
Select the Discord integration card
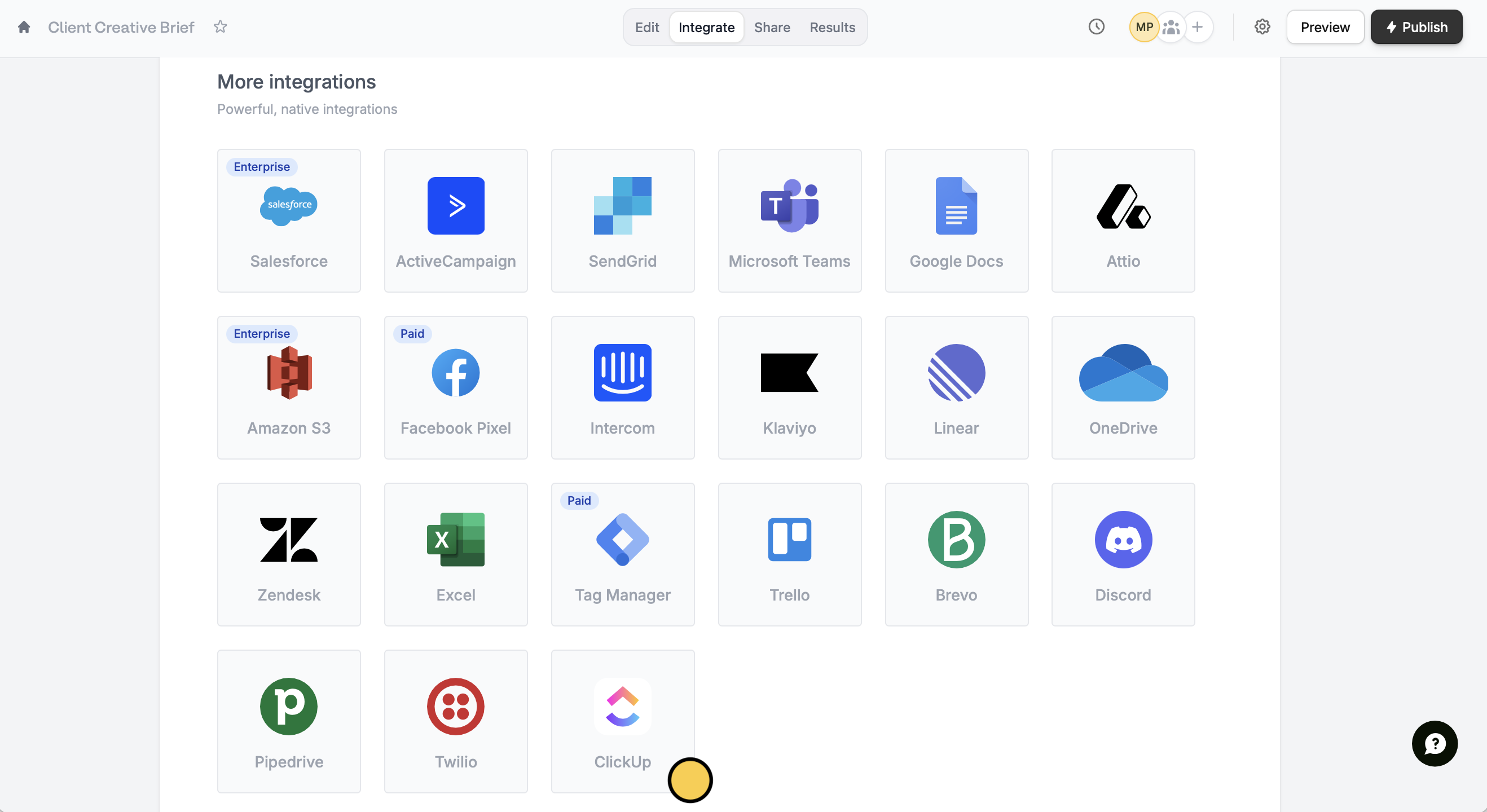1123,554
